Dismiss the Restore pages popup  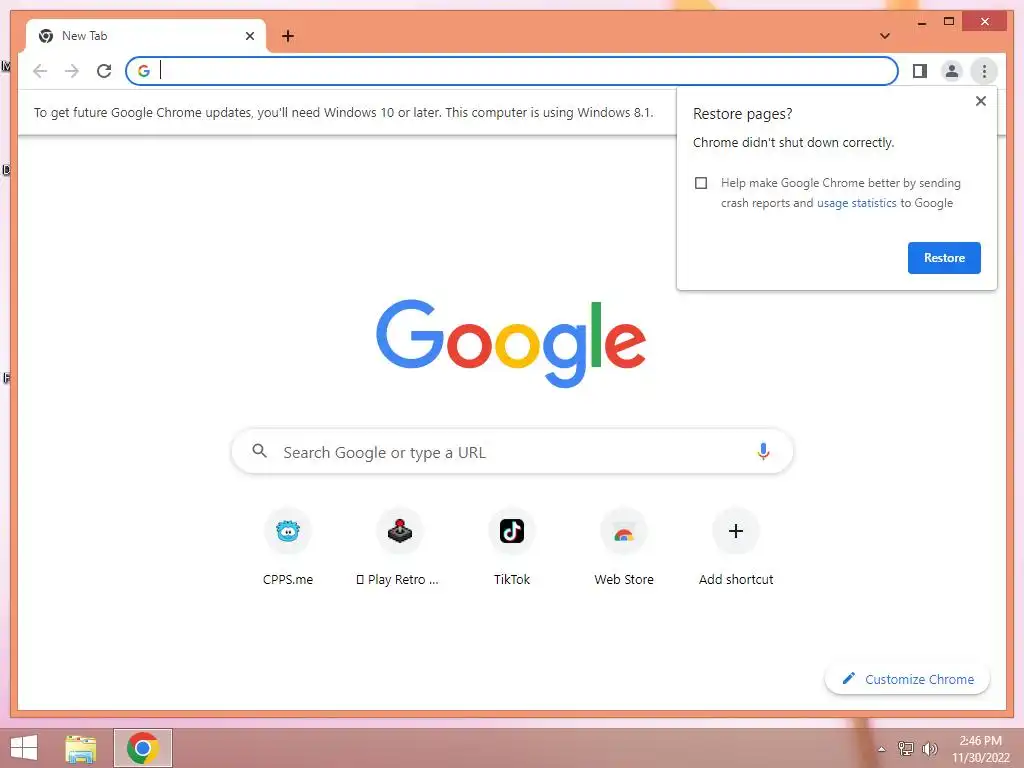click(980, 101)
